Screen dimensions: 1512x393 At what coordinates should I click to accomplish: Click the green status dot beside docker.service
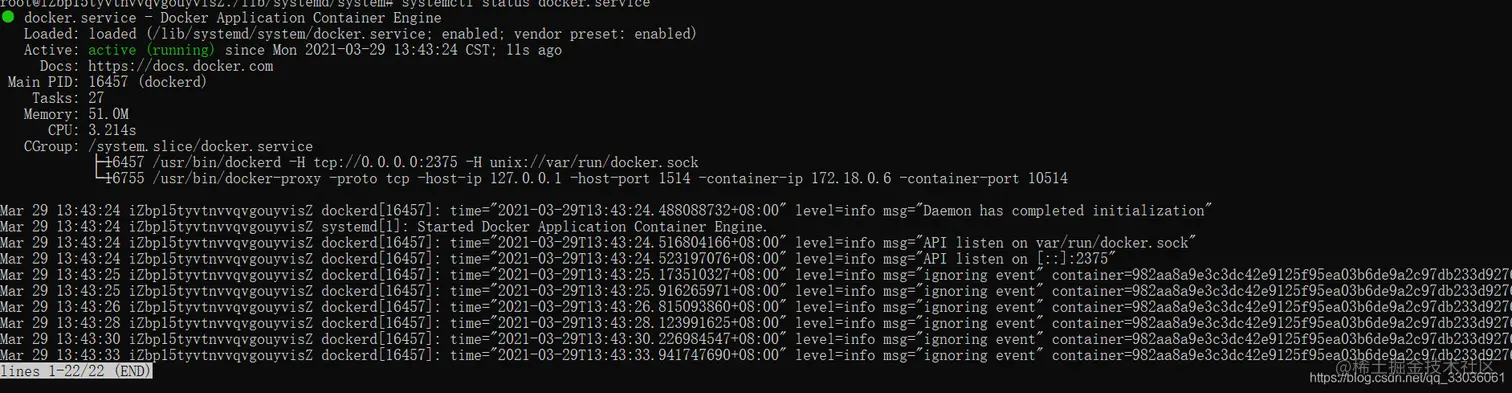coord(7,18)
